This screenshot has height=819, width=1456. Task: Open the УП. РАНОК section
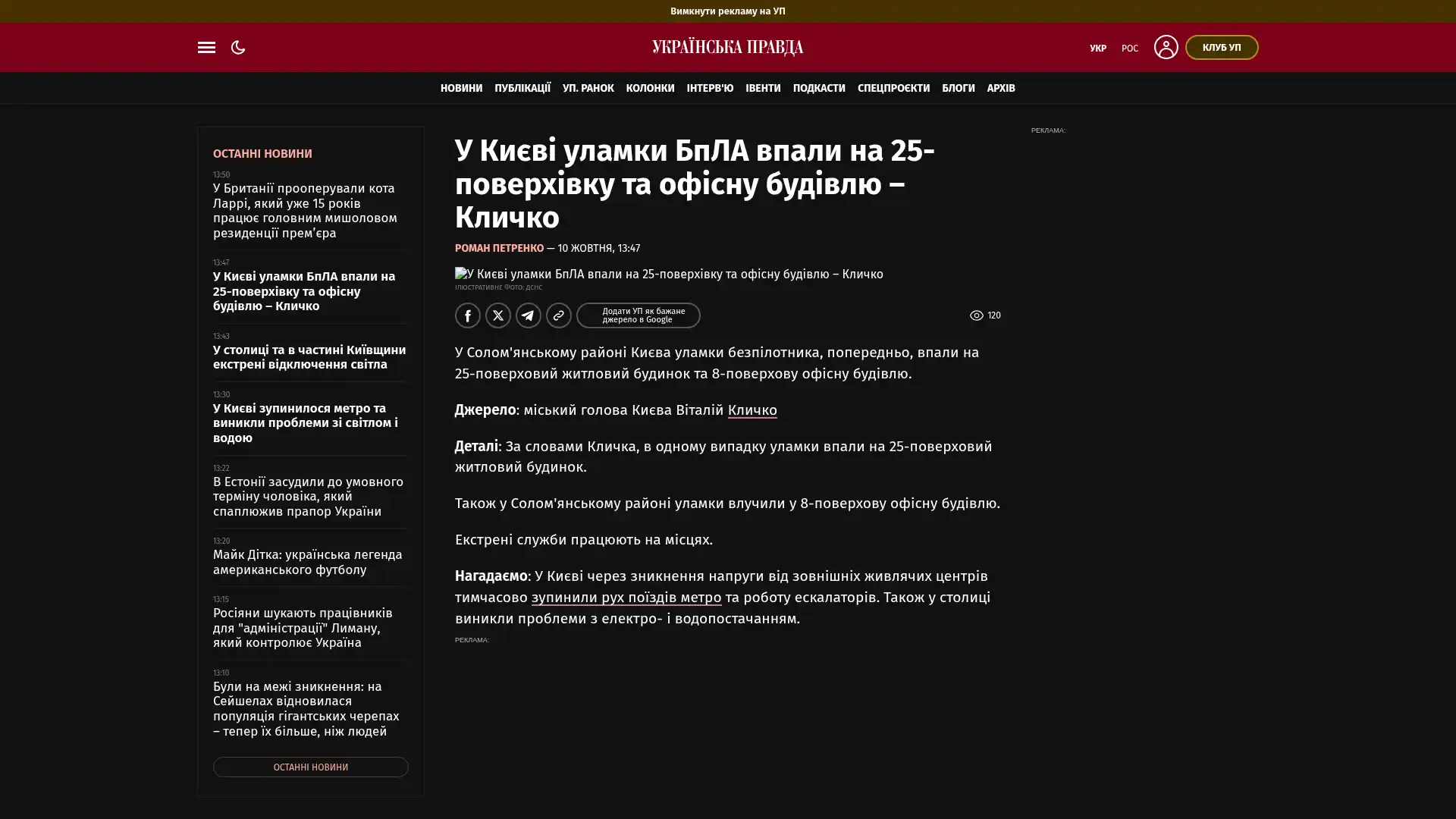click(x=588, y=88)
